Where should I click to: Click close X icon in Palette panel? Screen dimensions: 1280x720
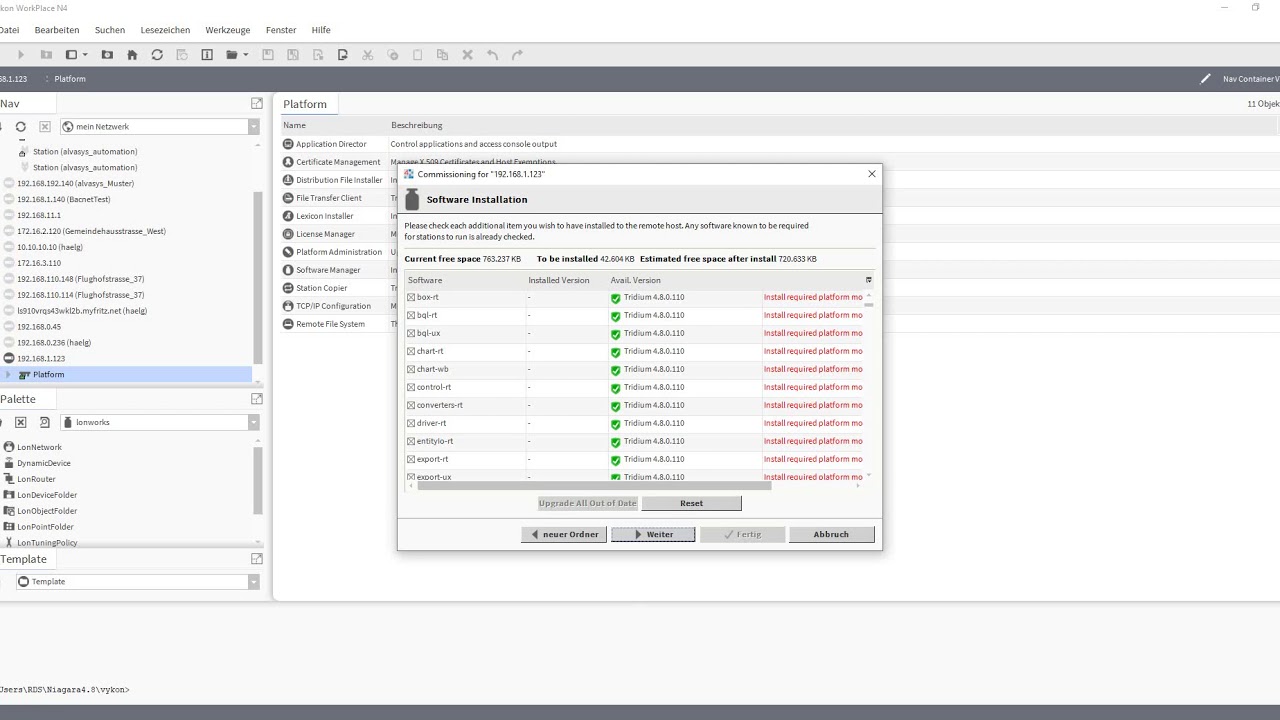[x=20, y=422]
